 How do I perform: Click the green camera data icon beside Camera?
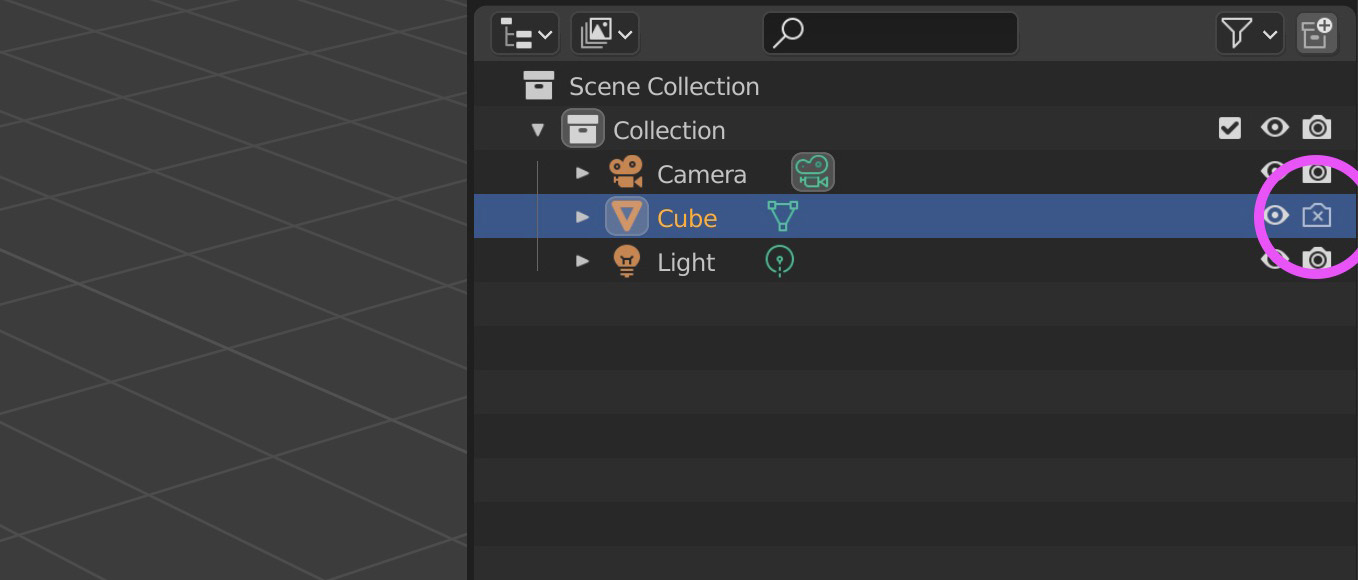point(812,172)
